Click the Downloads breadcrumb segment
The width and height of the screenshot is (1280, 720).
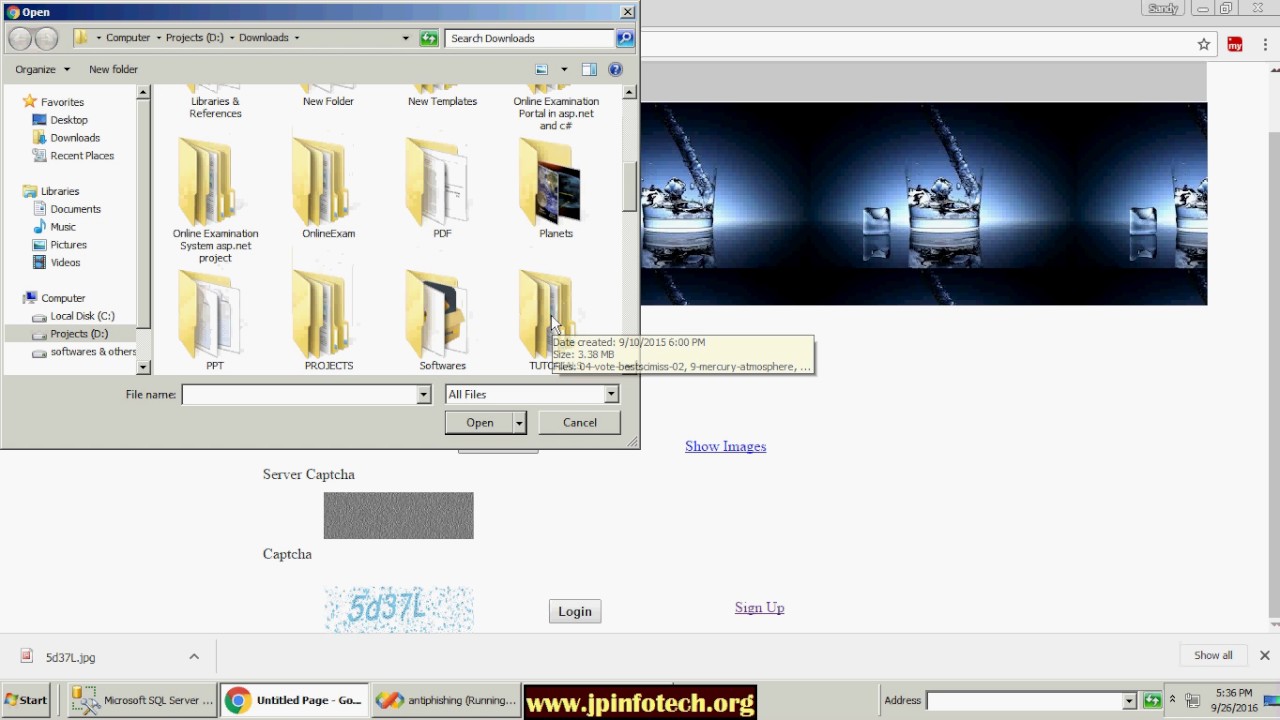click(264, 38)
